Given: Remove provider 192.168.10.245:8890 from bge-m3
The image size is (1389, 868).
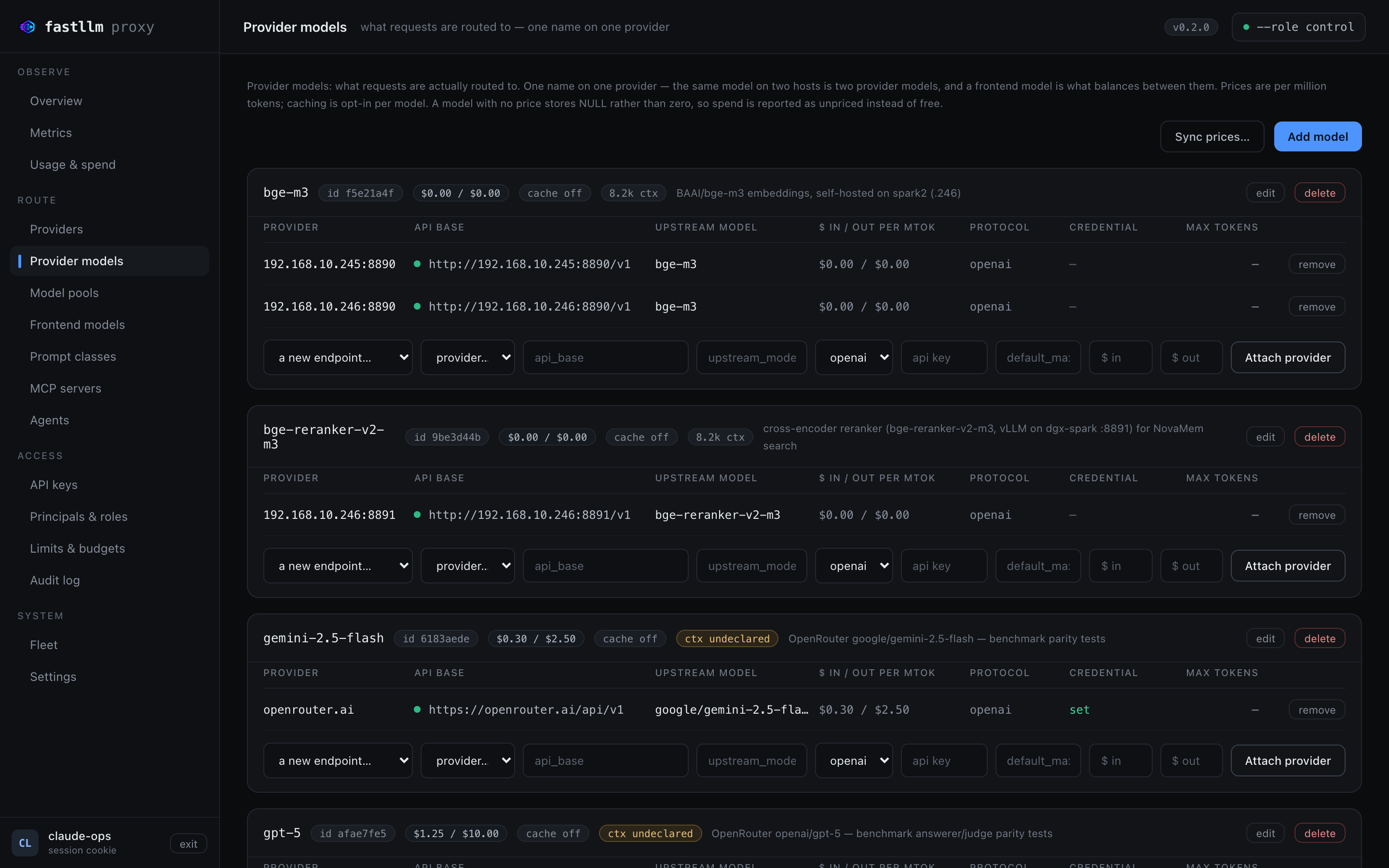Looking at the screenshot, I should 1317,264.
